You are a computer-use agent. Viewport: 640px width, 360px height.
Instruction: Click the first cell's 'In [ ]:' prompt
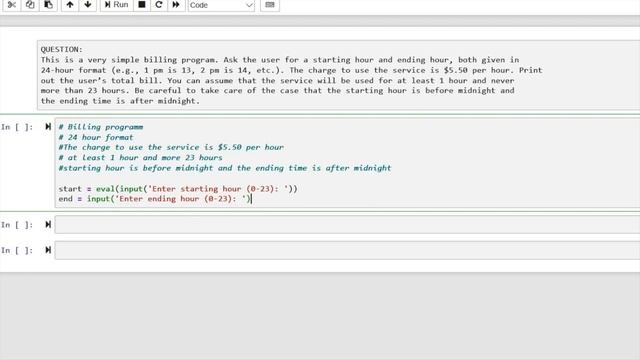click(x=17, y=127)
